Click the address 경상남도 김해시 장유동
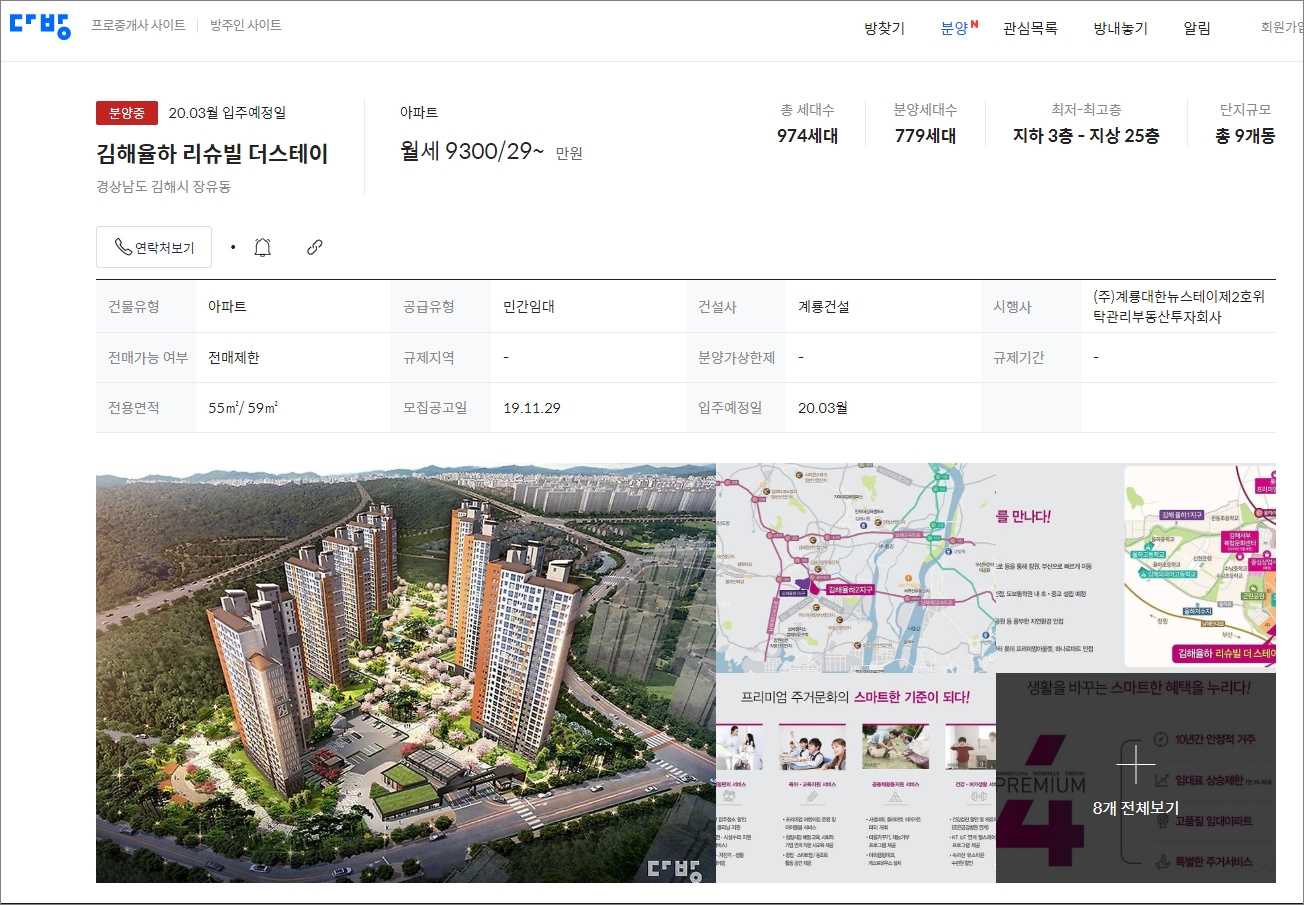The height and width of the screenshot is (905, 1304). 164,186
